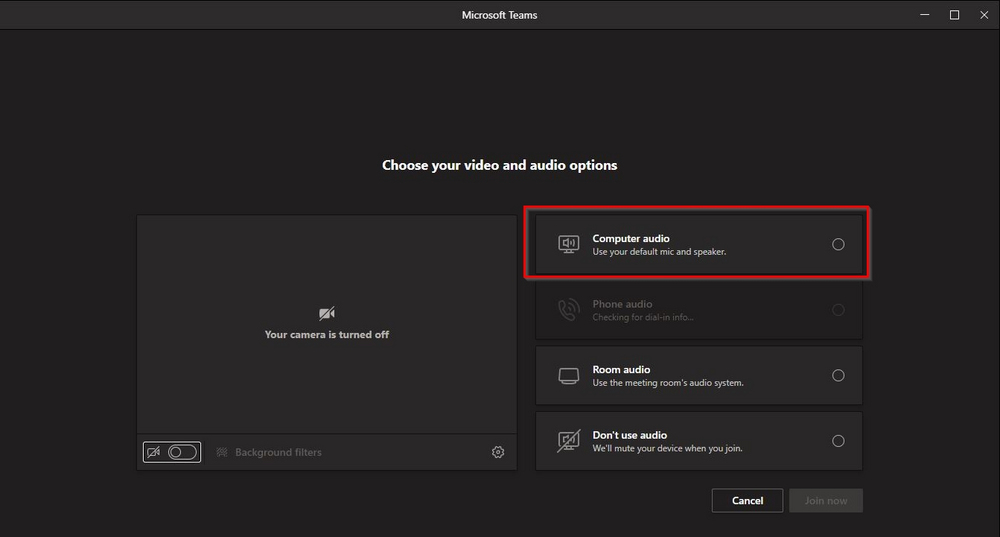Click the Background filters sparkle icon
This screenshot has width=1000, height=537.
(x=222, y=452)
